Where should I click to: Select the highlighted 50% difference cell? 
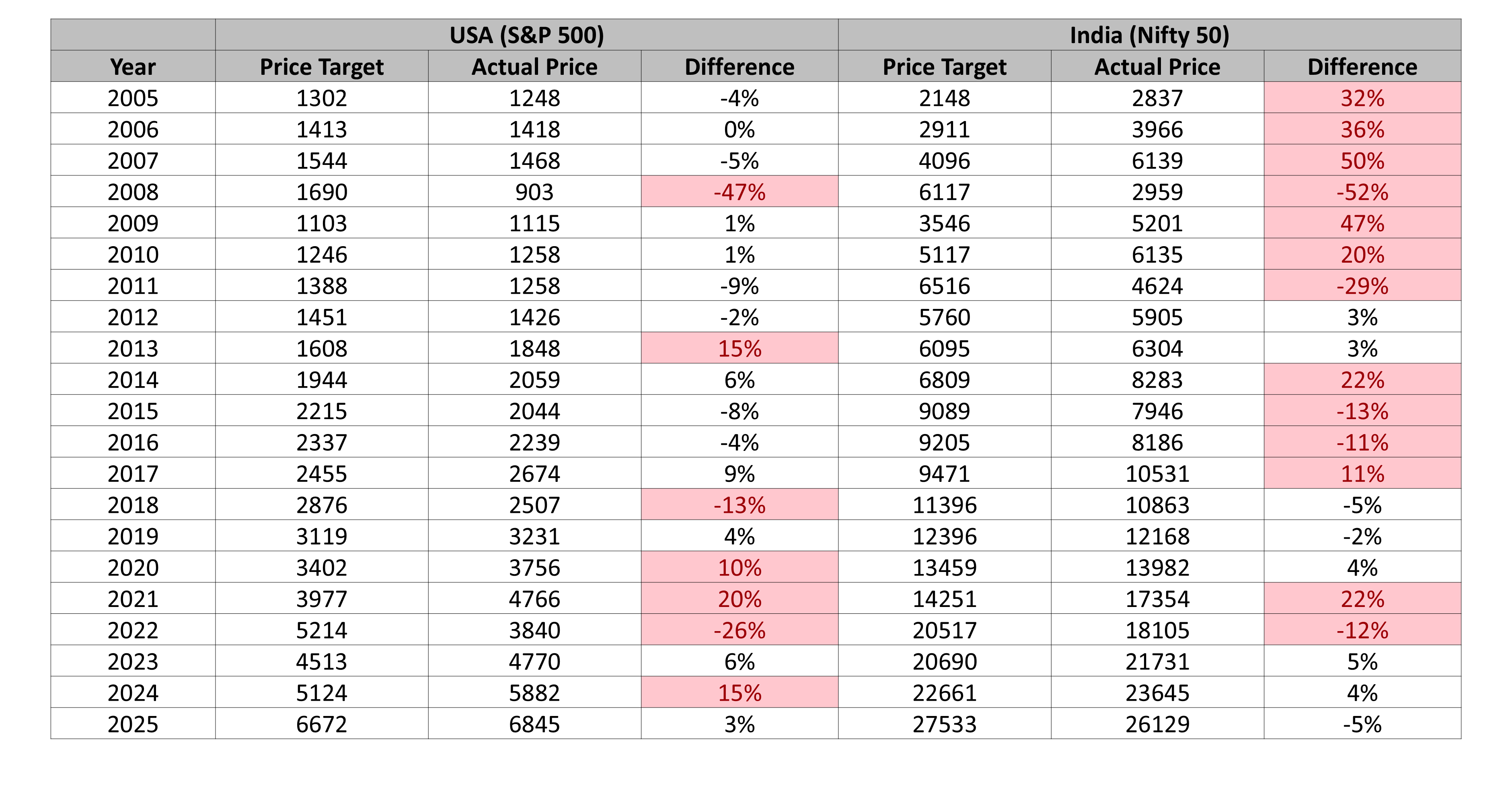pos(1362,161)
